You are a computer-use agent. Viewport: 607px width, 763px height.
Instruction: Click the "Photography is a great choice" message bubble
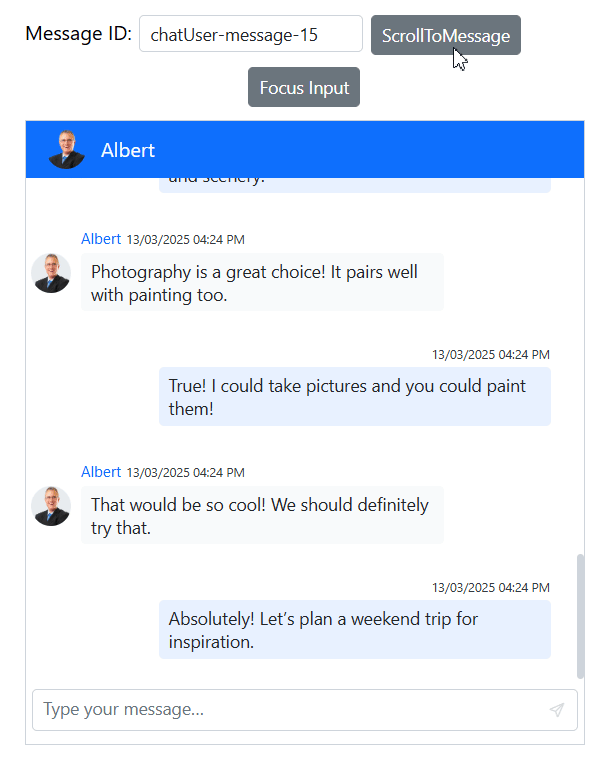[262, 283]
